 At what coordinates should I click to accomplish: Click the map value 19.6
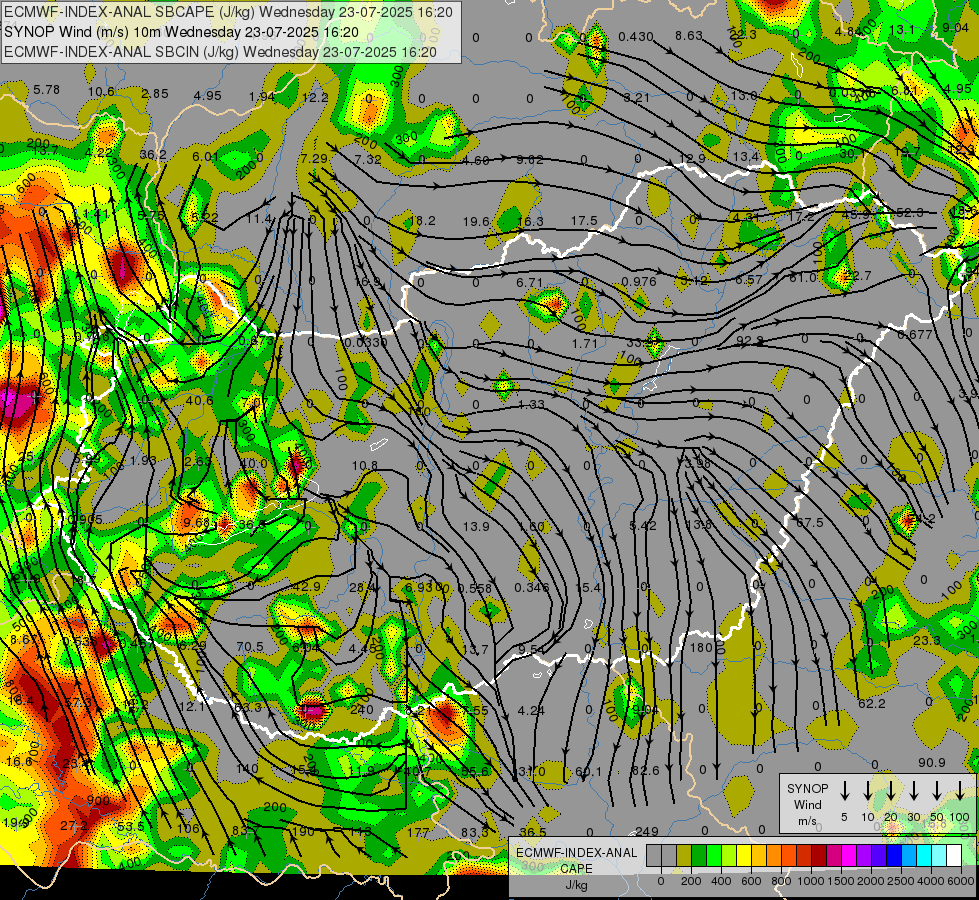[476, 222]
